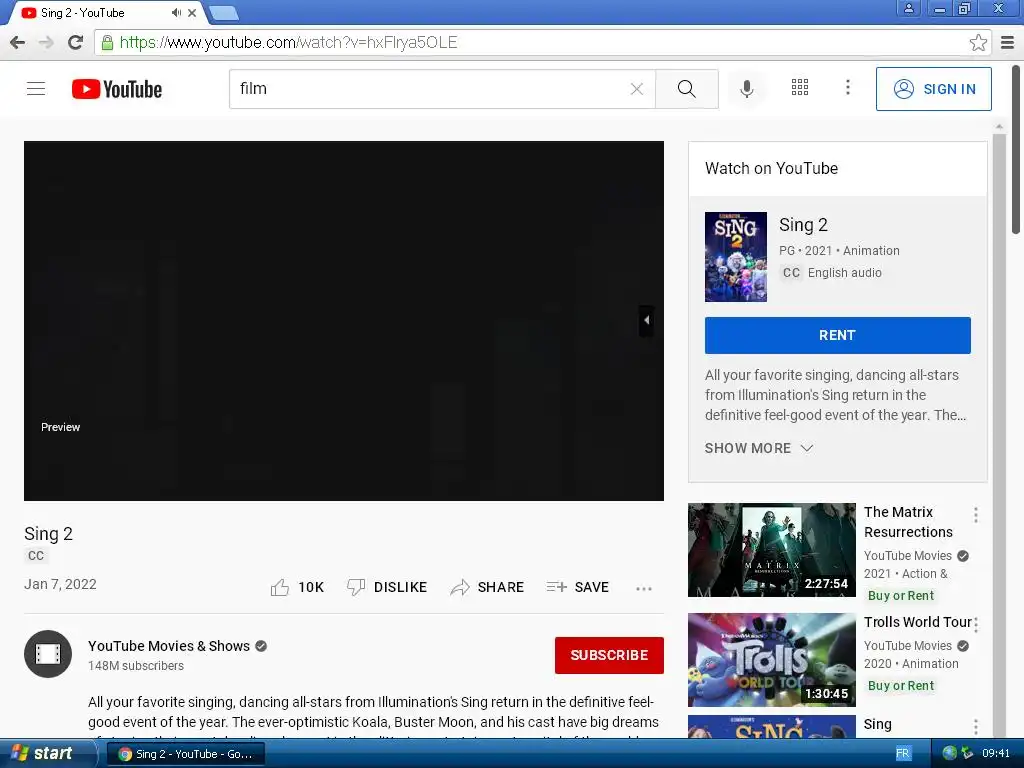Open Chrome profile user icon in titlebar
The height and width of the screenshot is (768, 1024).
coord(908,8)
